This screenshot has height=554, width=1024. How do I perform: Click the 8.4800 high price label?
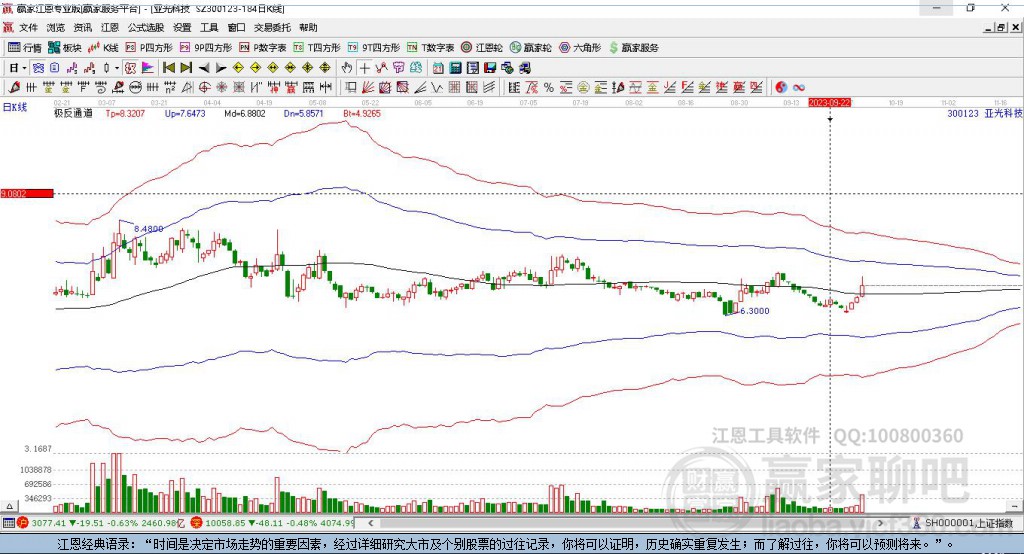coord(149,229)
